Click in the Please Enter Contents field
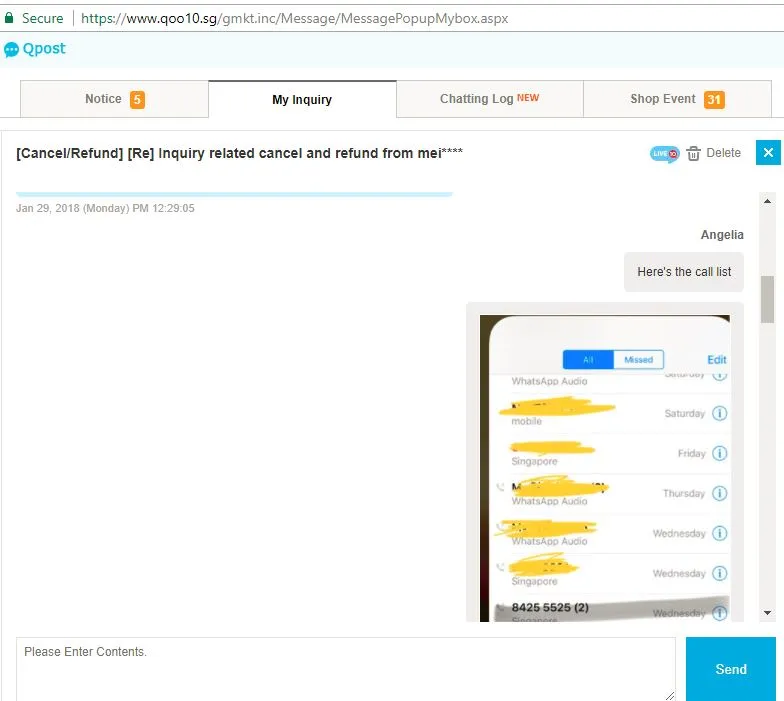This screenshot has height=701, width=784. point(345,668)
